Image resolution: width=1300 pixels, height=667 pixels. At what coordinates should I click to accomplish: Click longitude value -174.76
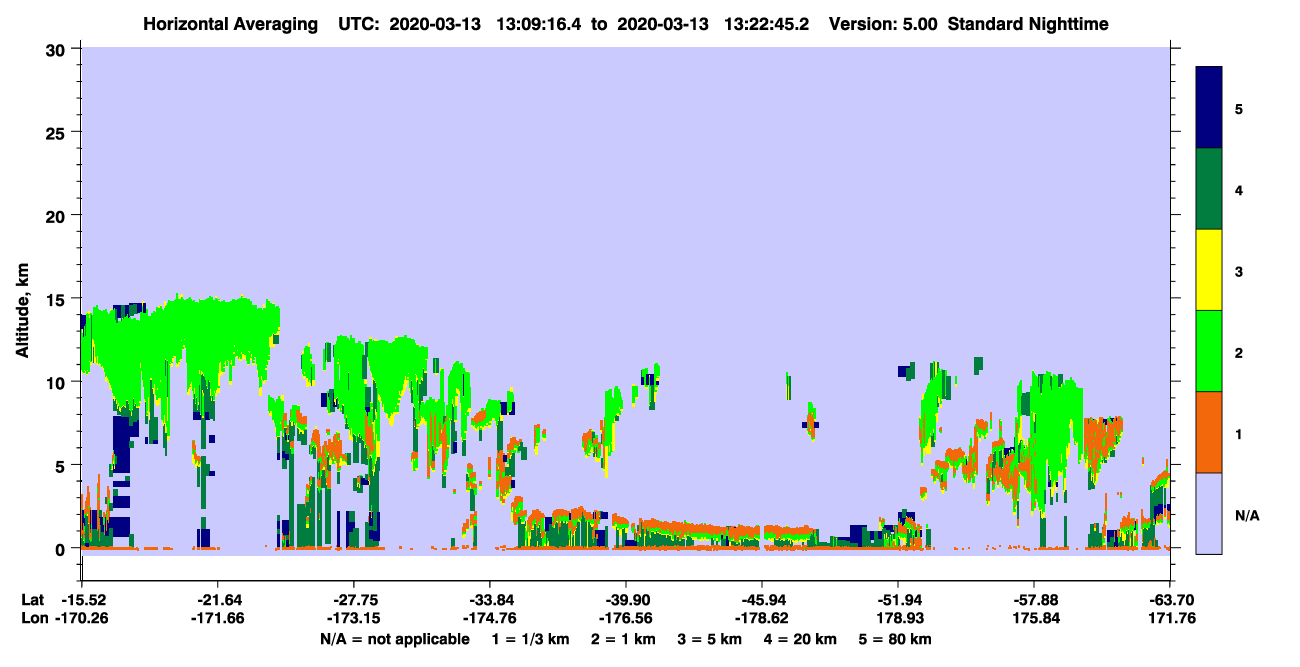click(x=490, y=619)
